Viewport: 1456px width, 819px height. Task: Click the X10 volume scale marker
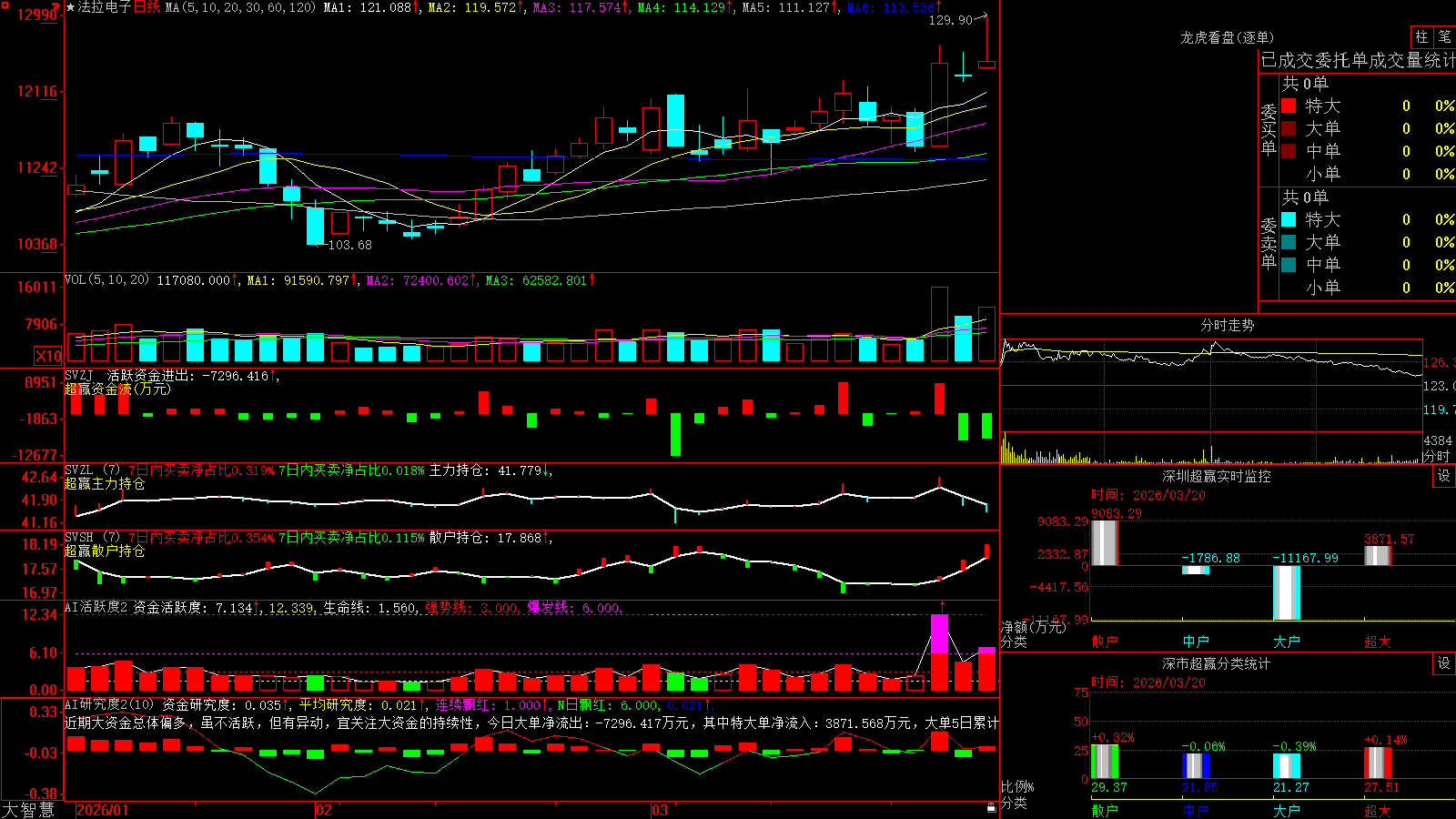tap(48, 356)
